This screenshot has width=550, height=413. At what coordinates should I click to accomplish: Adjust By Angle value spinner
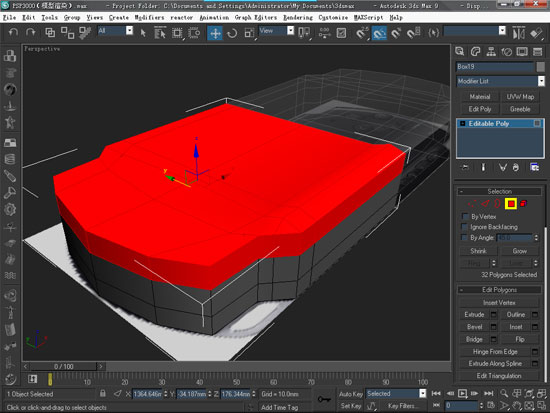[x=536, y=238]
